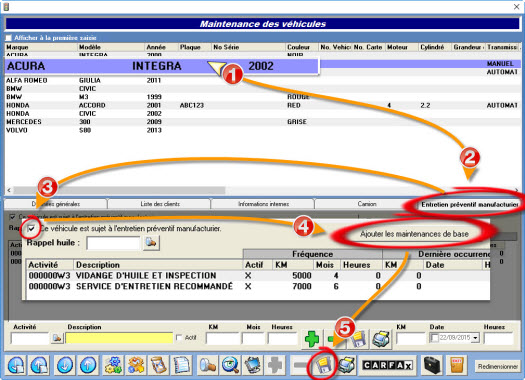The height and width of the screenshot is (380, 525).
Task: Sort by the Modèle column header
Action: [x=111, y=47]
